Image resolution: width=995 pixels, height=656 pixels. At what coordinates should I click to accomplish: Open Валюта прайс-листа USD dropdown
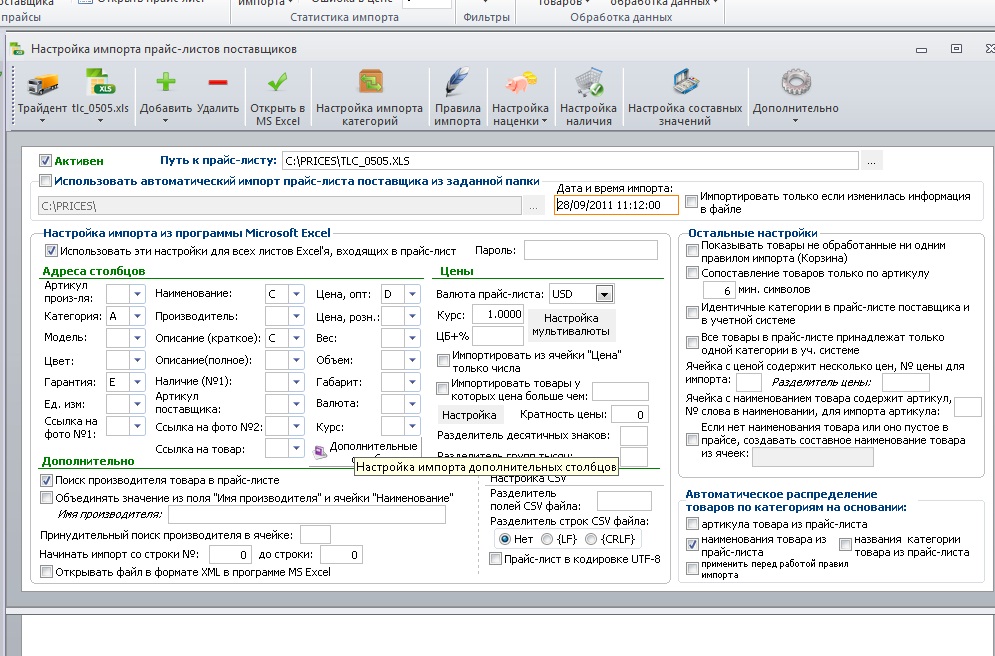click(604, 294)
